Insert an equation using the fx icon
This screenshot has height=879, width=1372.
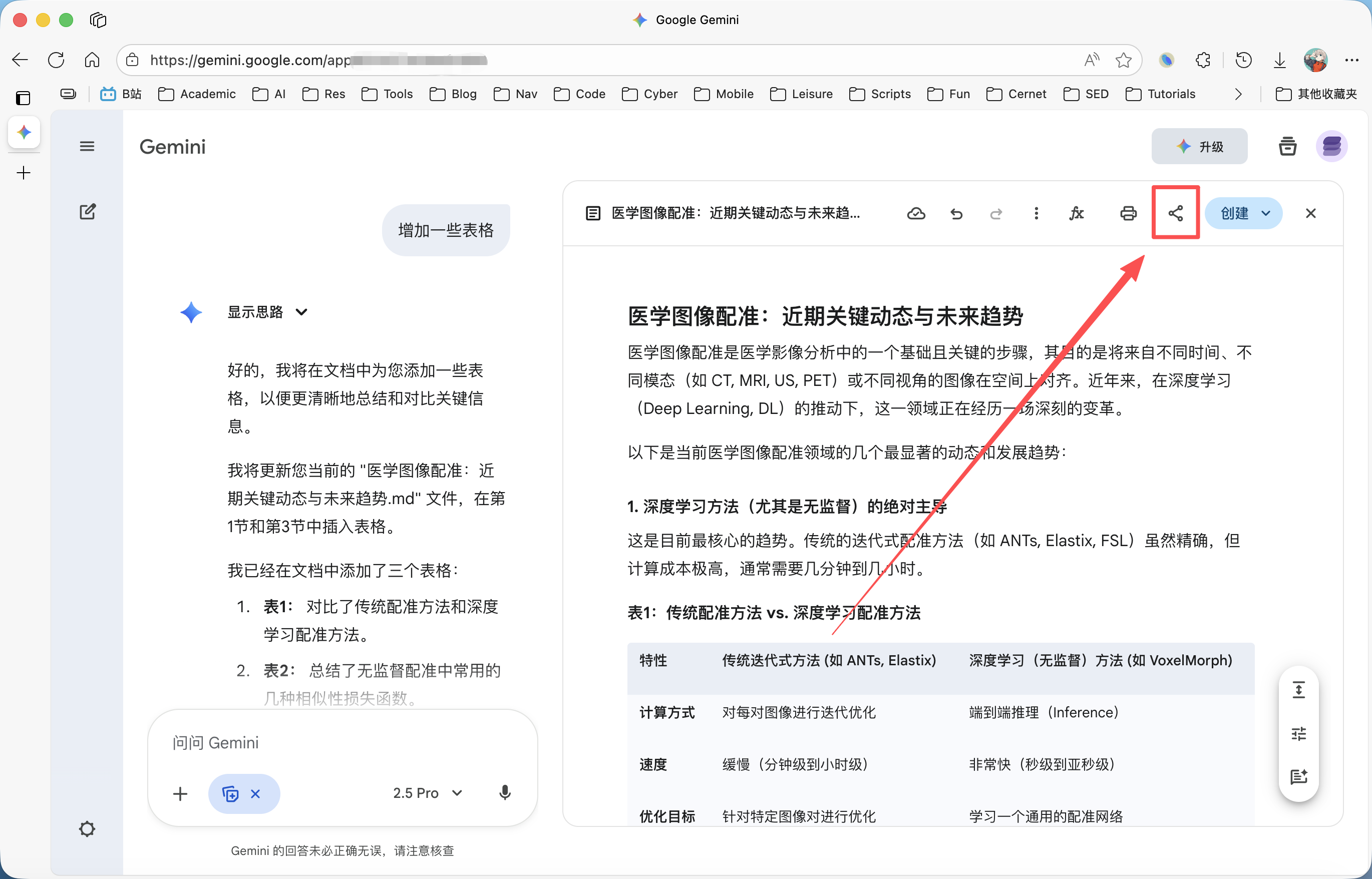tap(1077, 213)
